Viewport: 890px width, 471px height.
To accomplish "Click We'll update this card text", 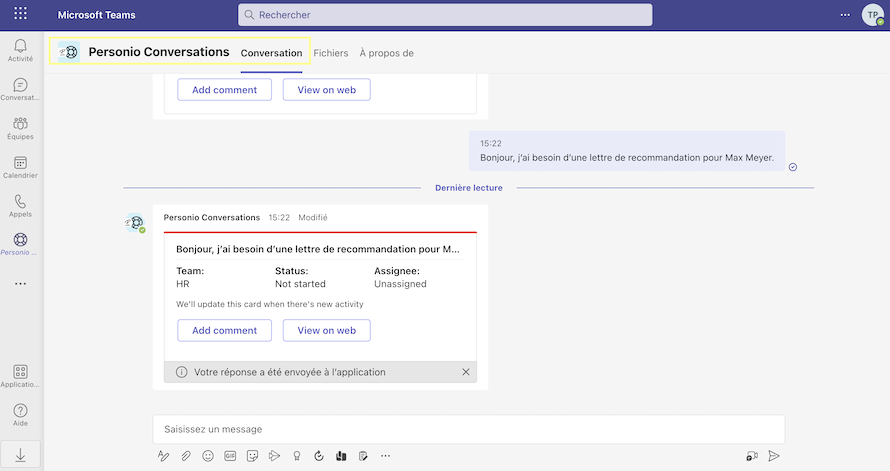I will coord(270,304).
